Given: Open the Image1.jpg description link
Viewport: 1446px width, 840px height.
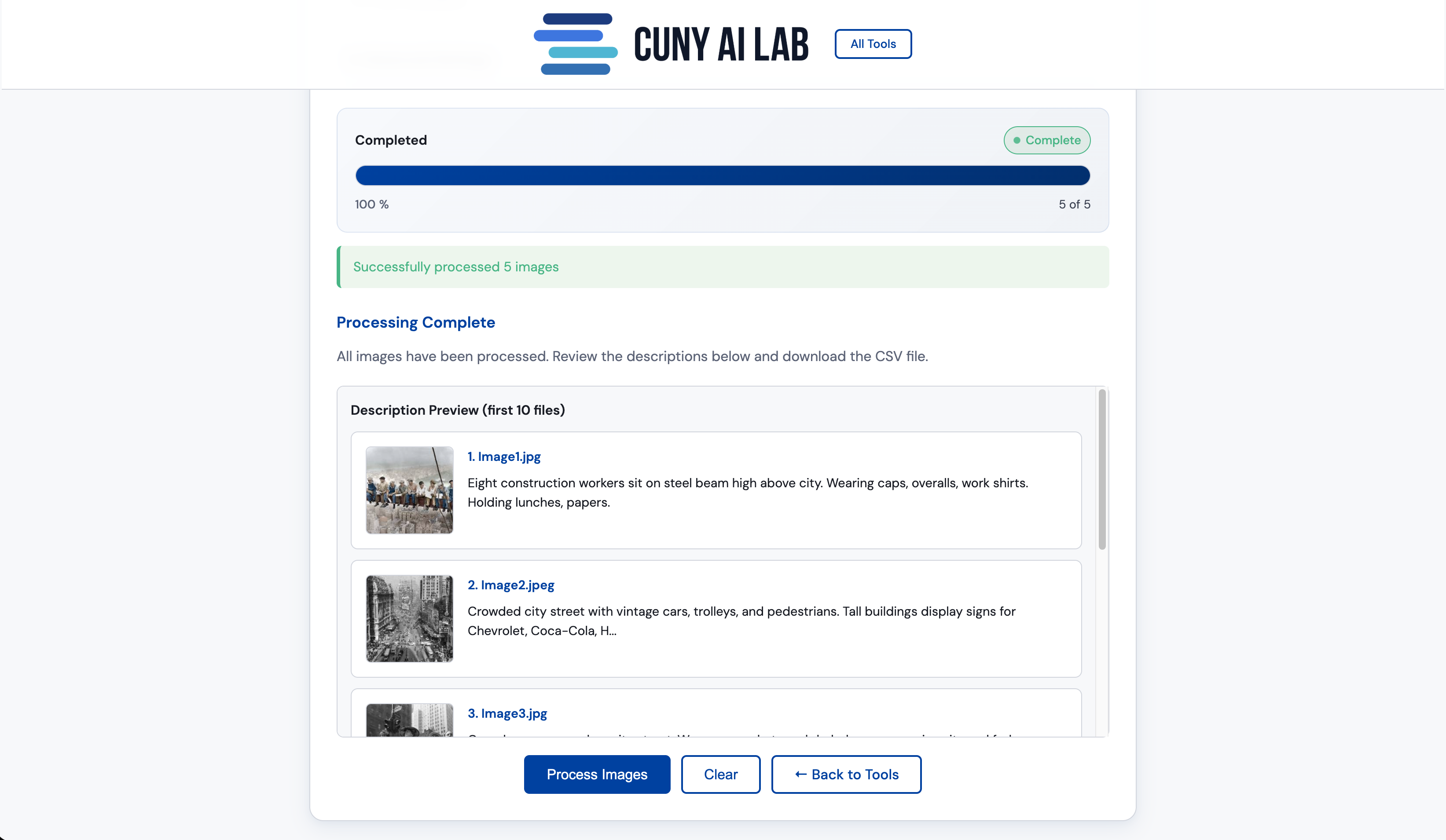Looking at the screenshot, I should (504, 457).
